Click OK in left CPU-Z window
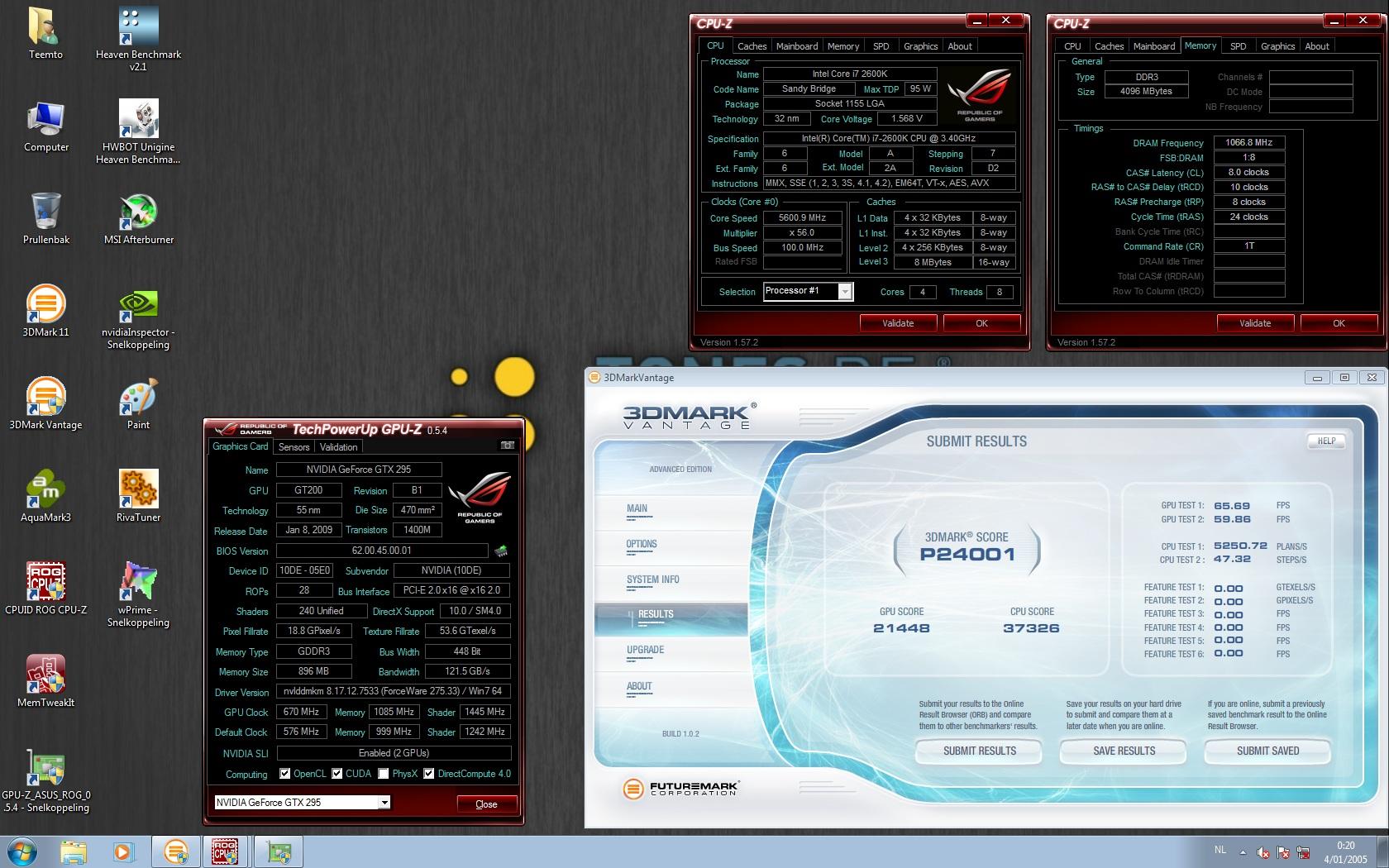 coord(981,323)
